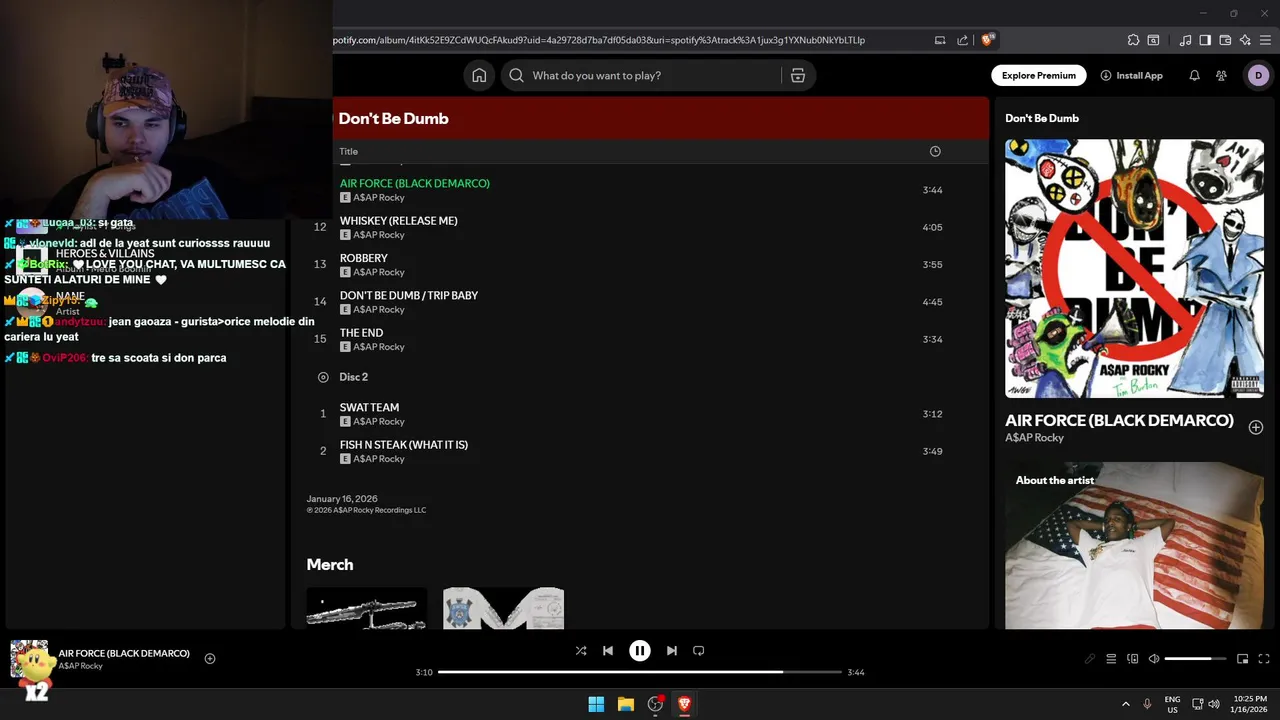Open the clock showing 10:25 PM

(x=1249, y=704)
